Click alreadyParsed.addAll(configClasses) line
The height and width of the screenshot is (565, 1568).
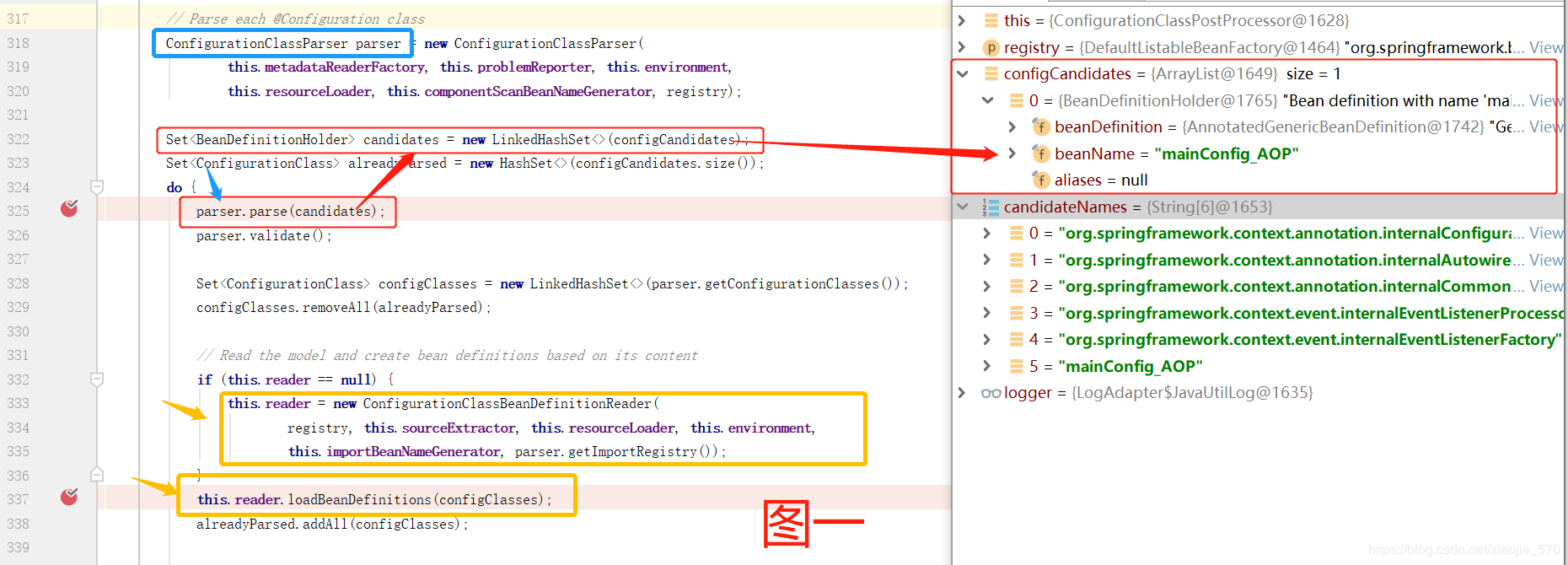click(x=331, y=524)
